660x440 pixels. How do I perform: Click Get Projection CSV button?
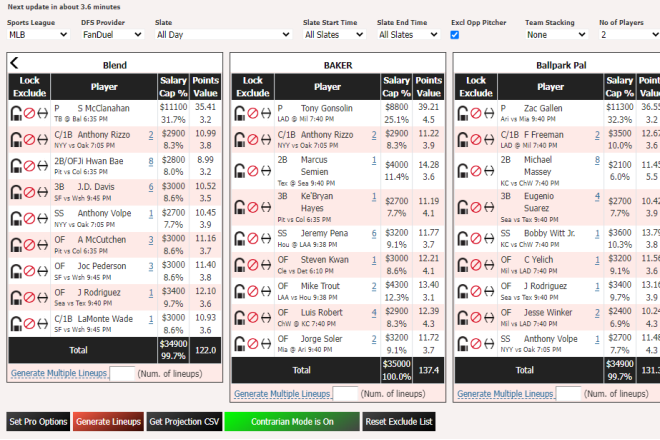(x=184, y=421)
